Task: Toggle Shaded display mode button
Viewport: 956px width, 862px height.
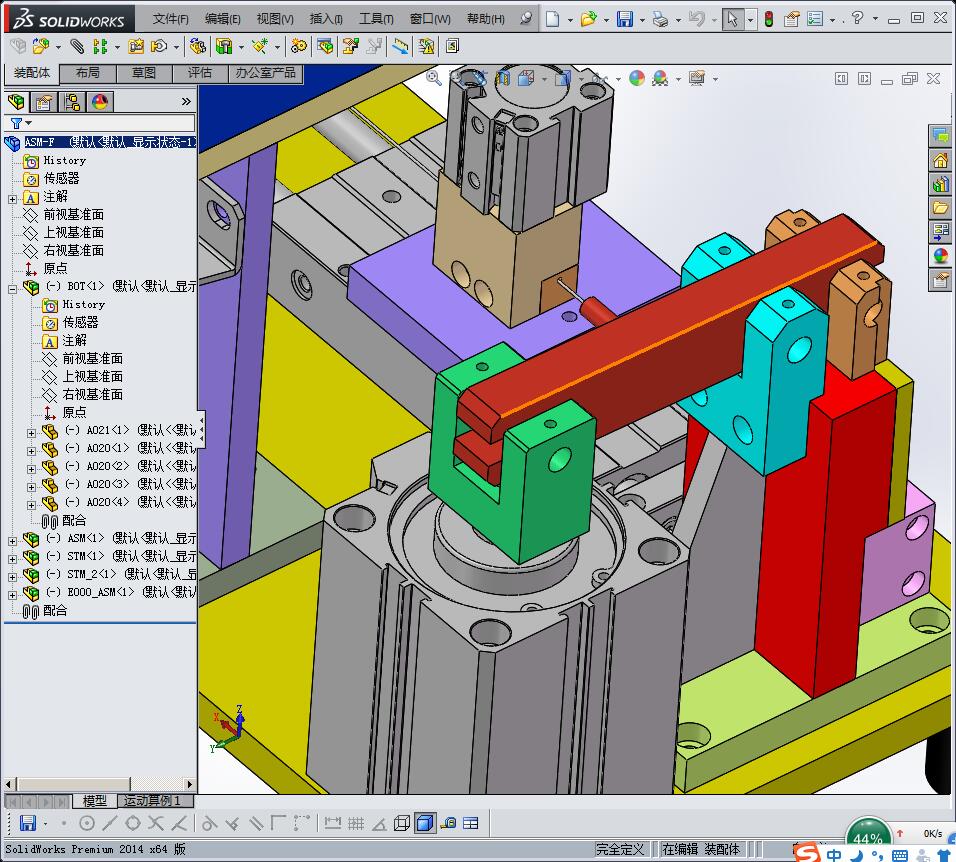Action: (x=425, y=824)
